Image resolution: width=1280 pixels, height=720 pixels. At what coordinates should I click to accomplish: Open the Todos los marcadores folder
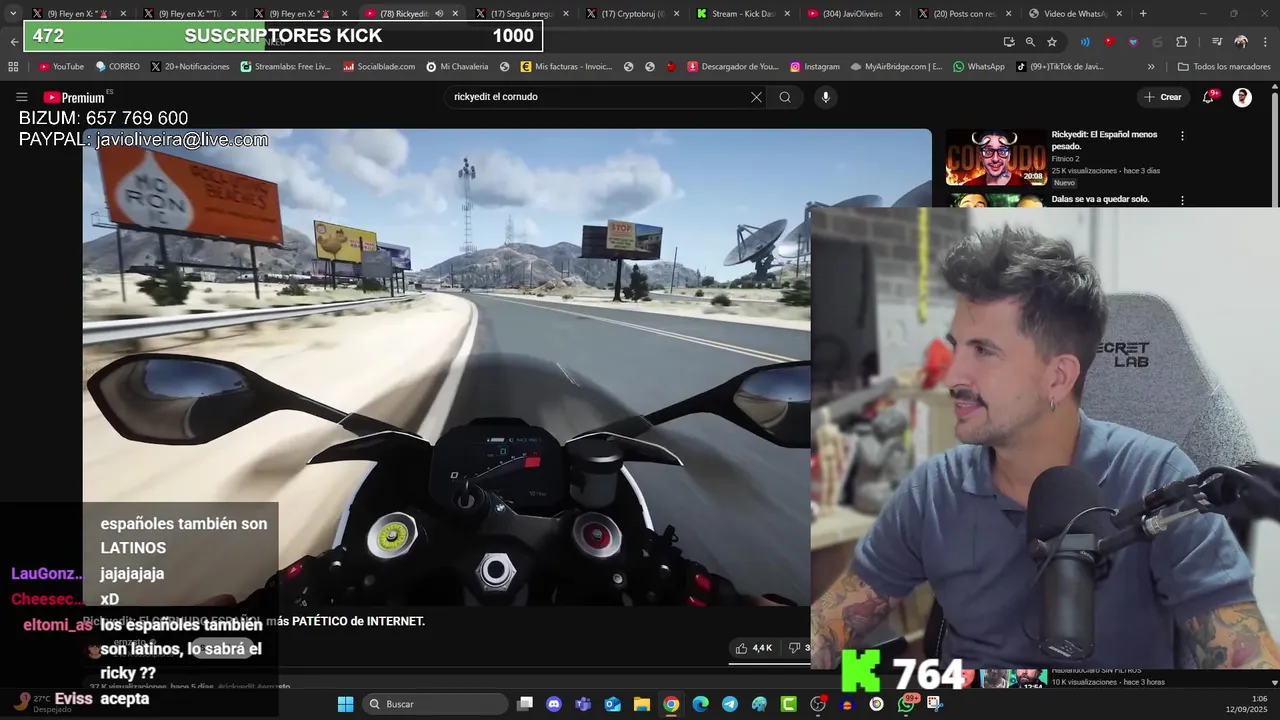click(x=1224, y=66)
